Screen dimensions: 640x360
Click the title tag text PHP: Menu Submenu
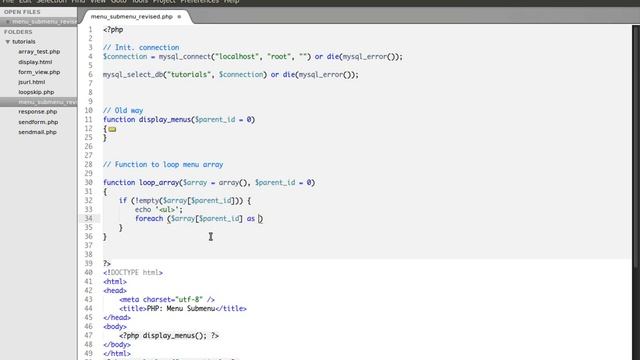(181, 309)
